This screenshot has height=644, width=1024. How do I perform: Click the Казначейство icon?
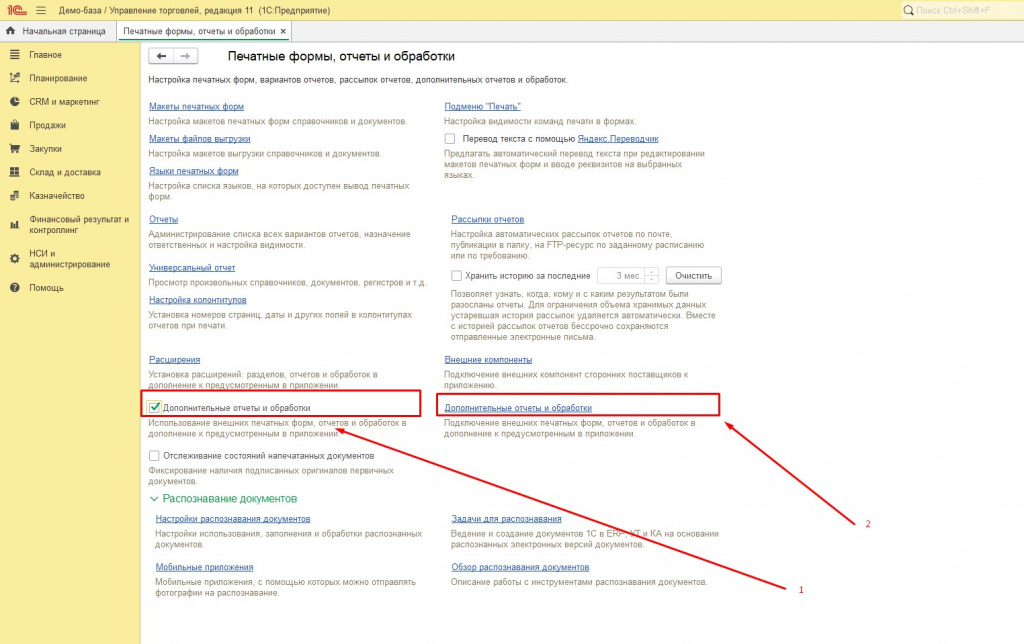click(14, 195)
